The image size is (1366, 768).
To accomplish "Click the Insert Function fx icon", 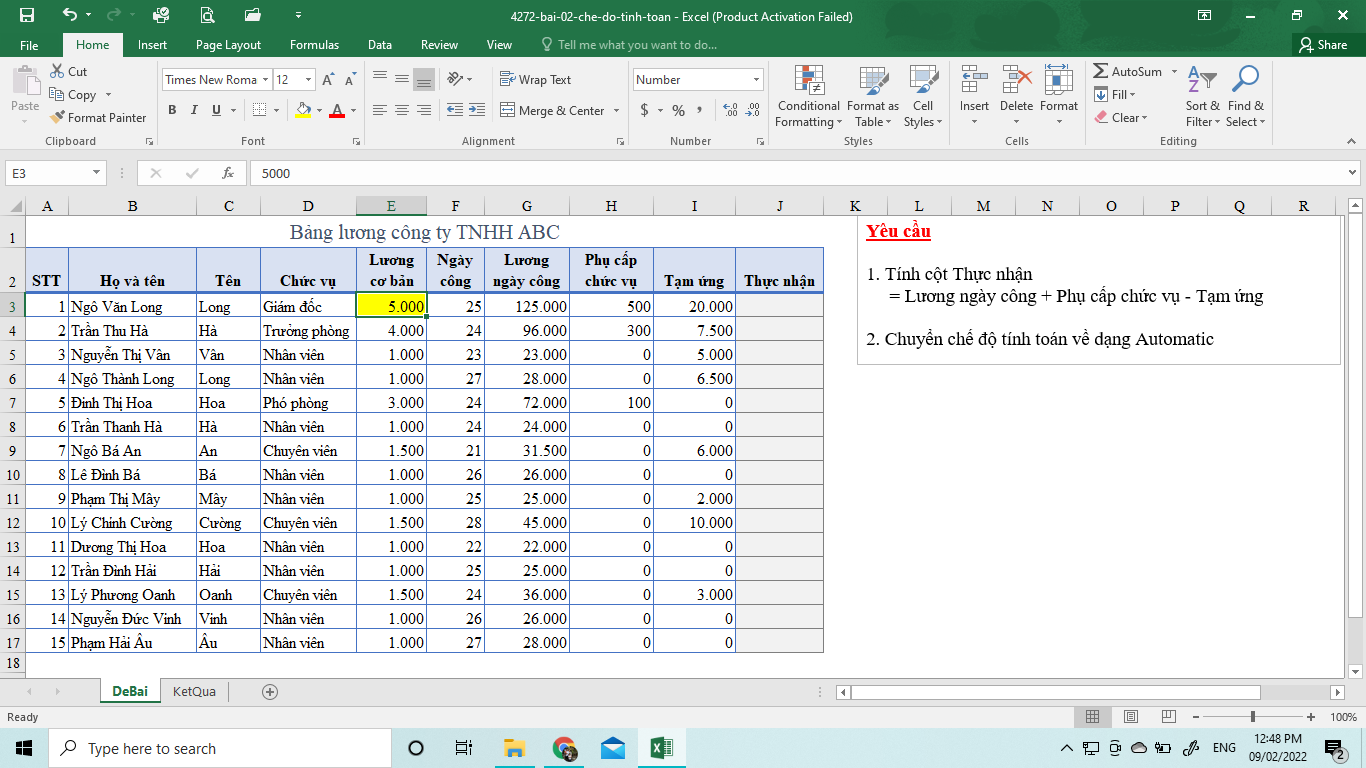I will pos(228,173).
